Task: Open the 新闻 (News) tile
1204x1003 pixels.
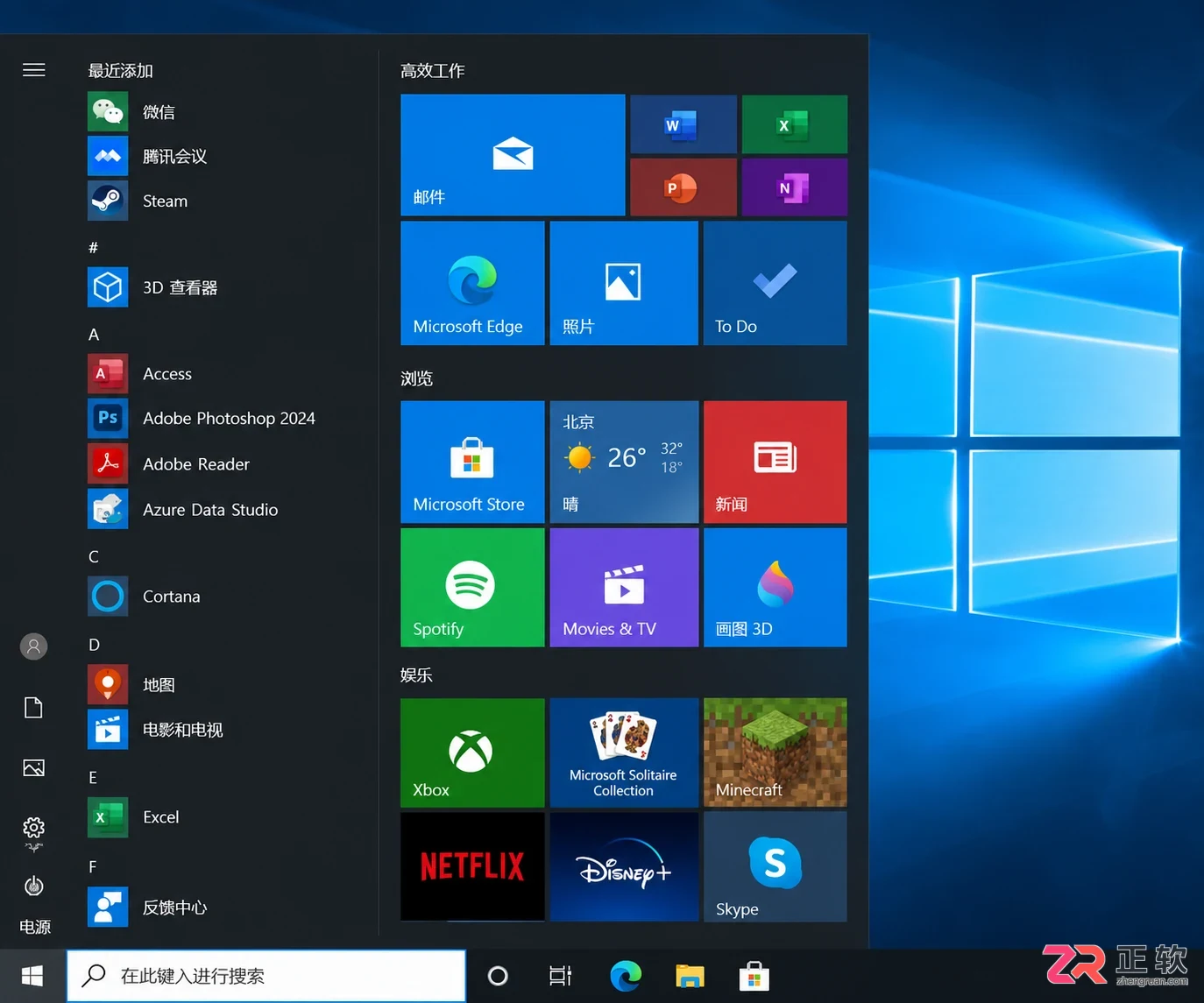Action: [x=776, y=463]
